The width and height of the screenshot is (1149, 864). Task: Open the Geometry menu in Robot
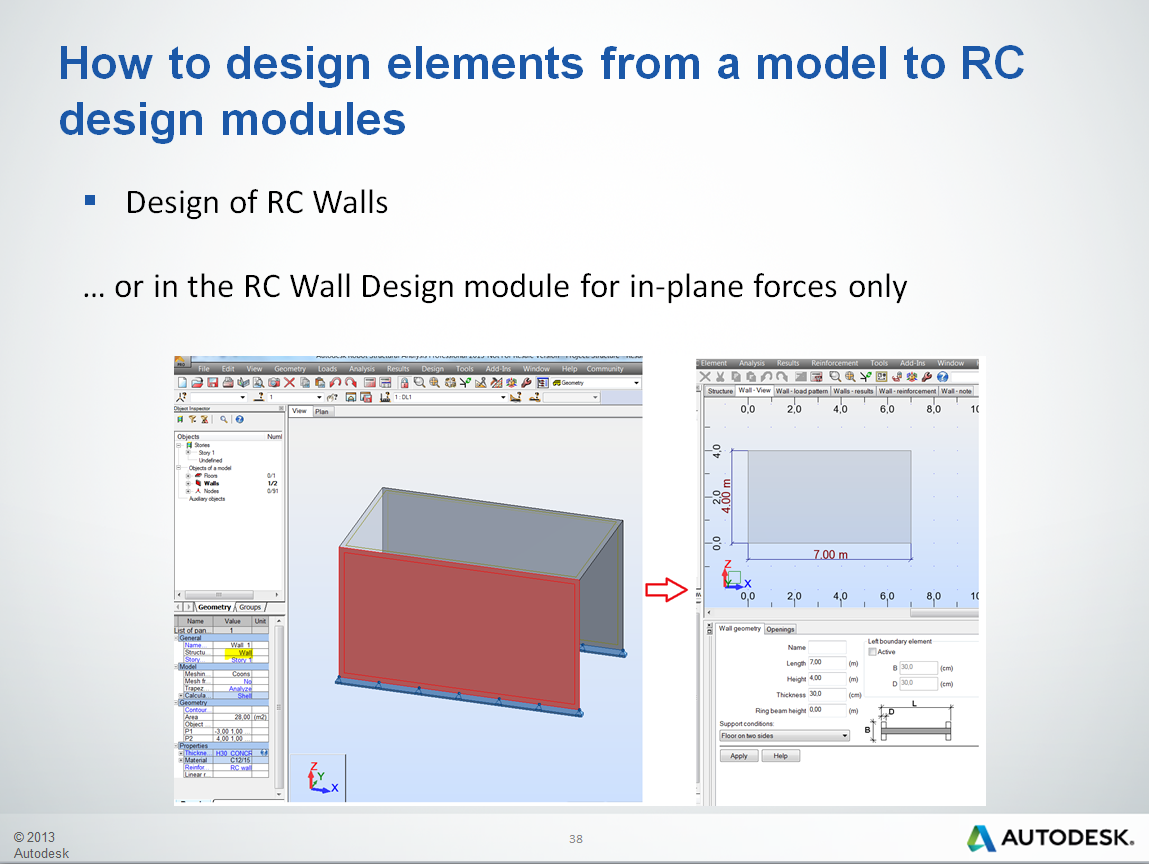(x=289, y=369)
